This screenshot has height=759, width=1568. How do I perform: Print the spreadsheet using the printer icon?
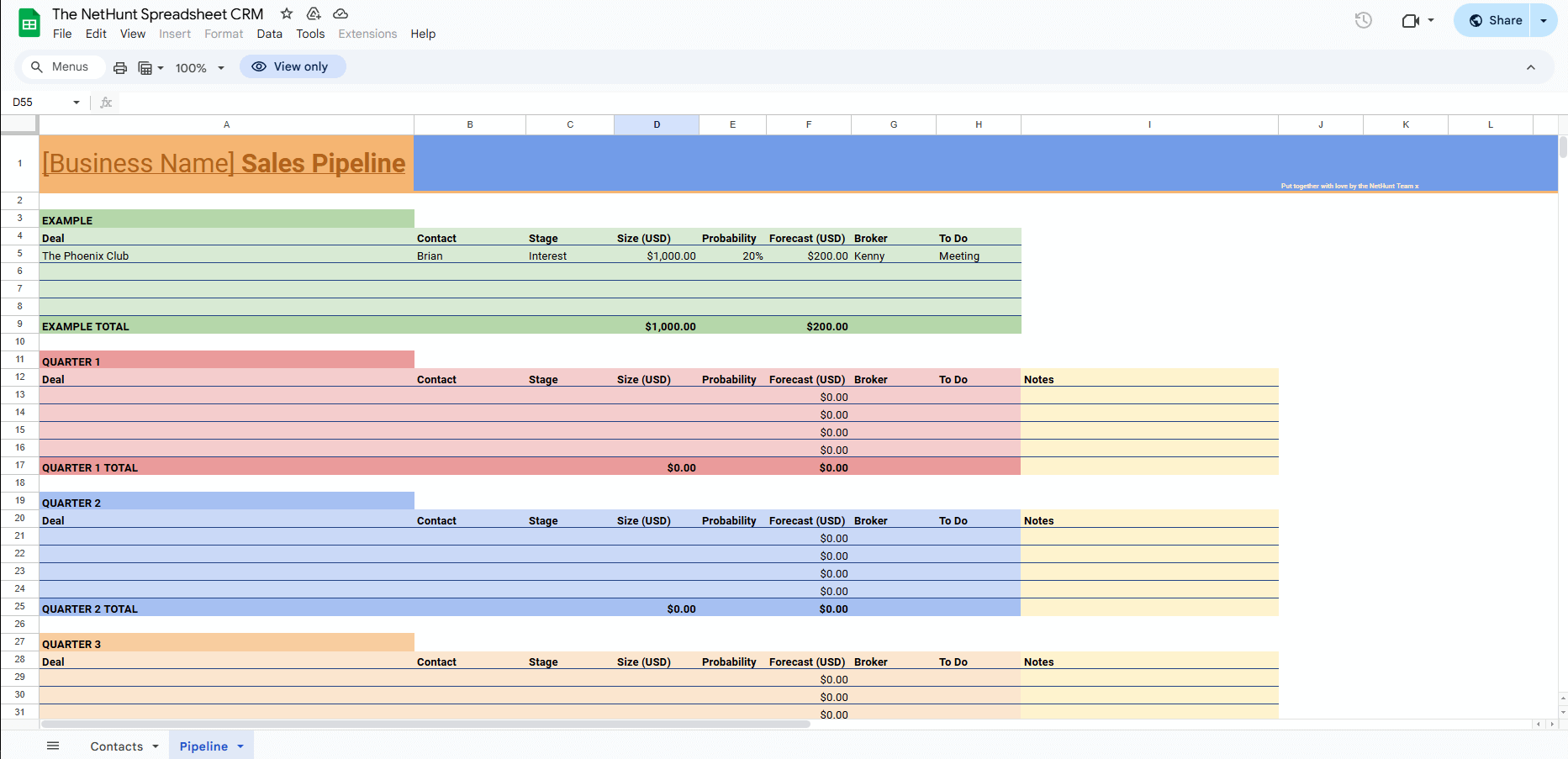(119, 67)
